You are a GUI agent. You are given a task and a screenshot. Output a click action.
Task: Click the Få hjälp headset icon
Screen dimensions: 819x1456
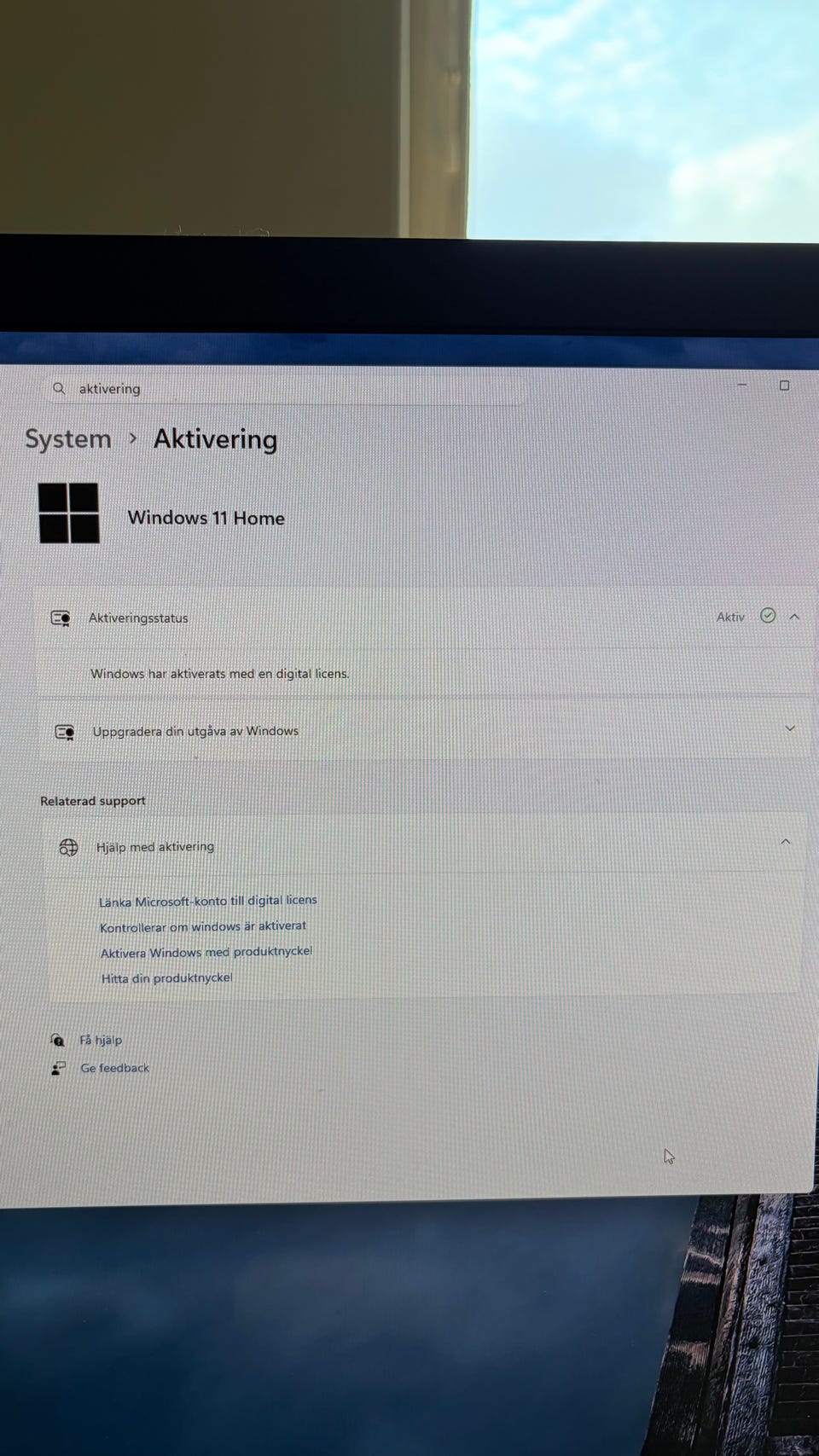coord(57,1040)
